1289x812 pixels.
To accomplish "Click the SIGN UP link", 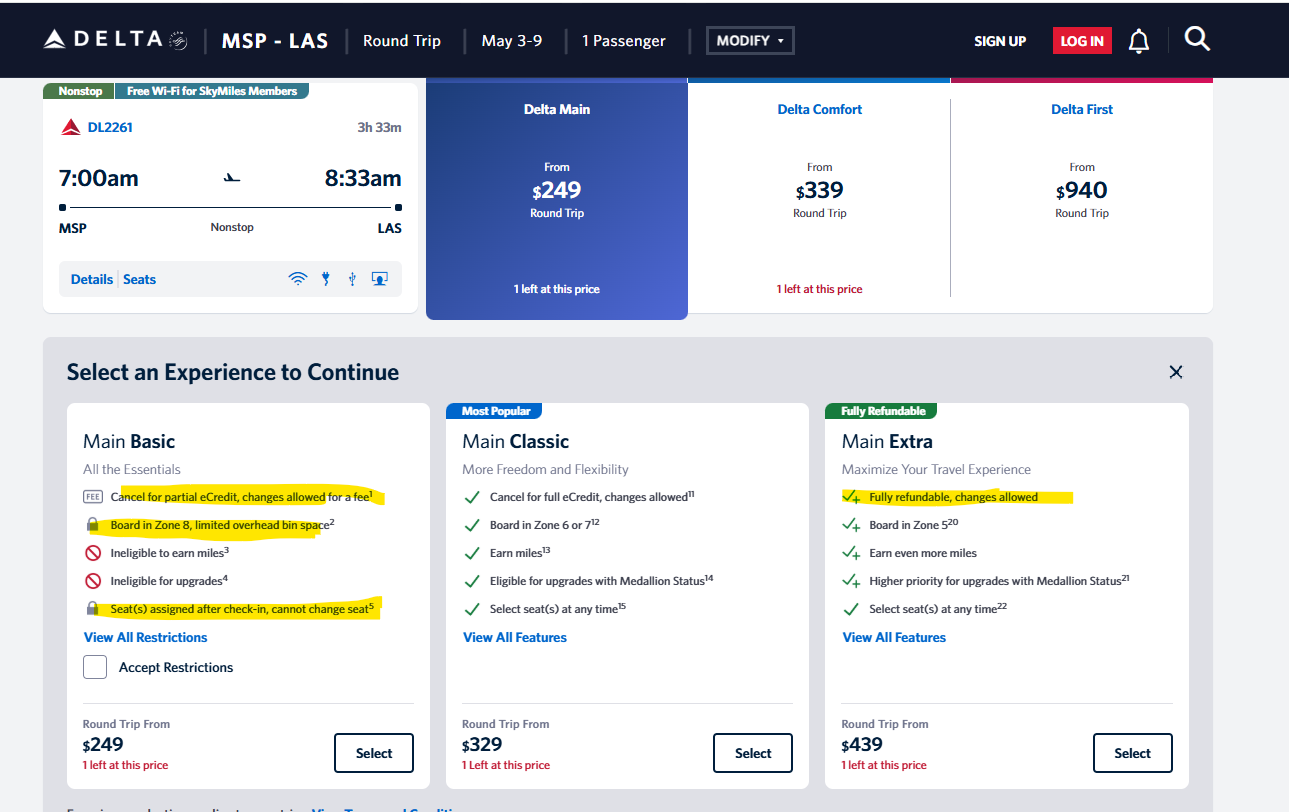I will (x=1000, y=41).
